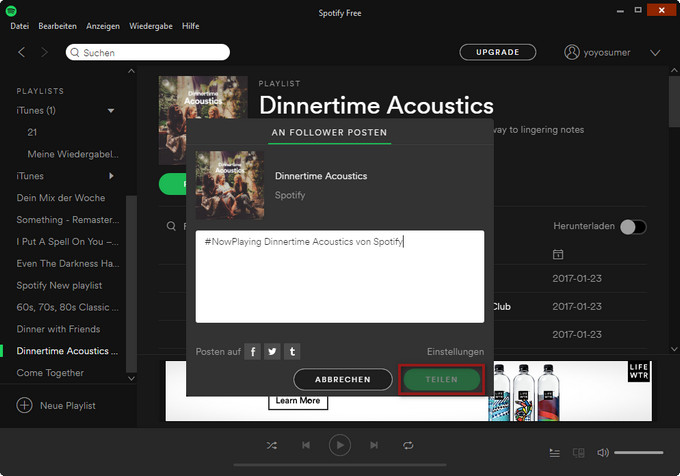The height and width of the screenshot is (476, 680).
Task: Click the Neue Playlist label
Action: coord(68,406)
